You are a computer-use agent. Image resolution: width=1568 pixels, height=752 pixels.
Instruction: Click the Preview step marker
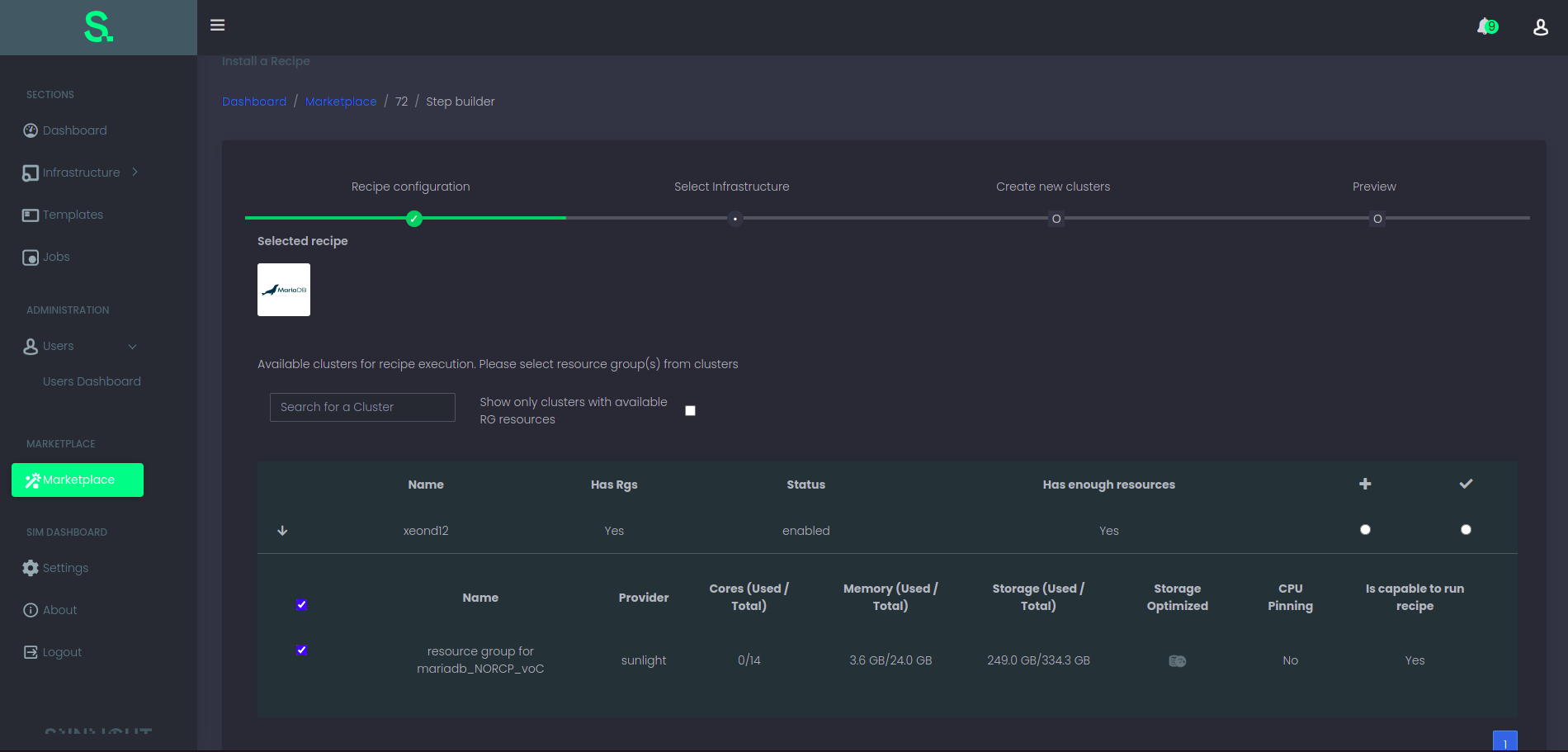point(1377,219)
